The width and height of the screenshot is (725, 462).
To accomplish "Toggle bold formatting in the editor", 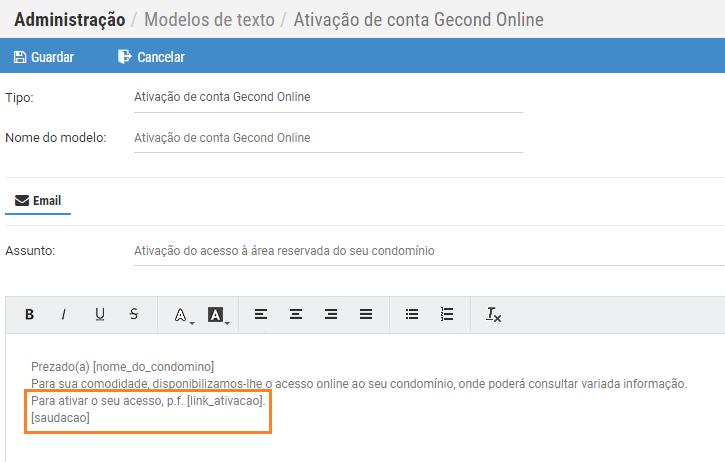I will coord(29,314).
